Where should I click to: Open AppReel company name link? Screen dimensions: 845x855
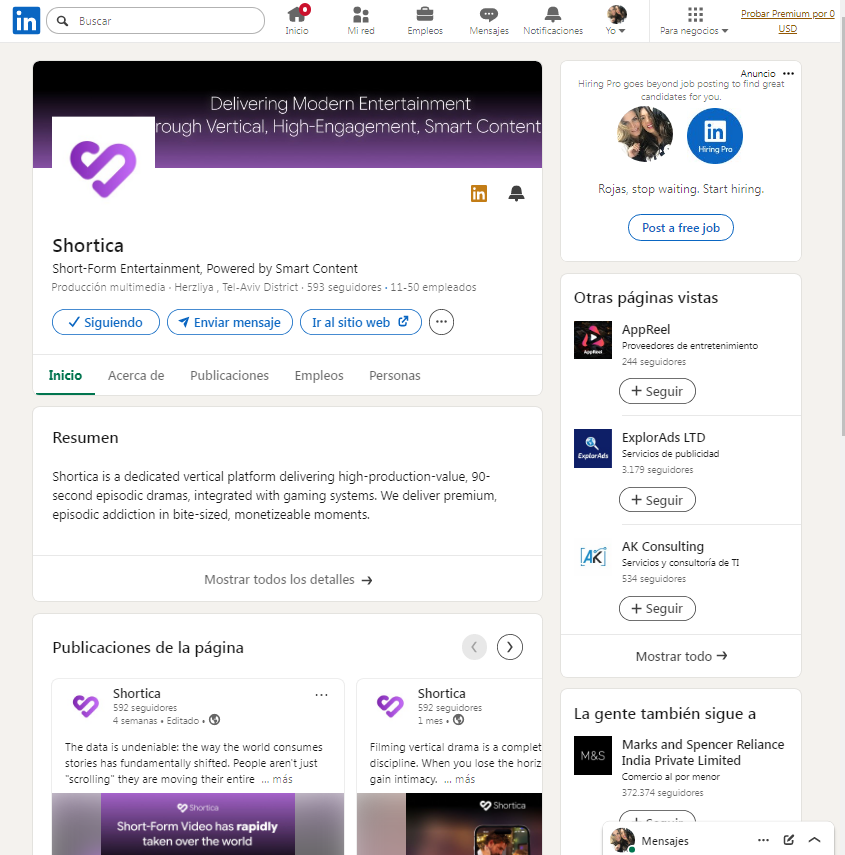click(x=646, y=329)
